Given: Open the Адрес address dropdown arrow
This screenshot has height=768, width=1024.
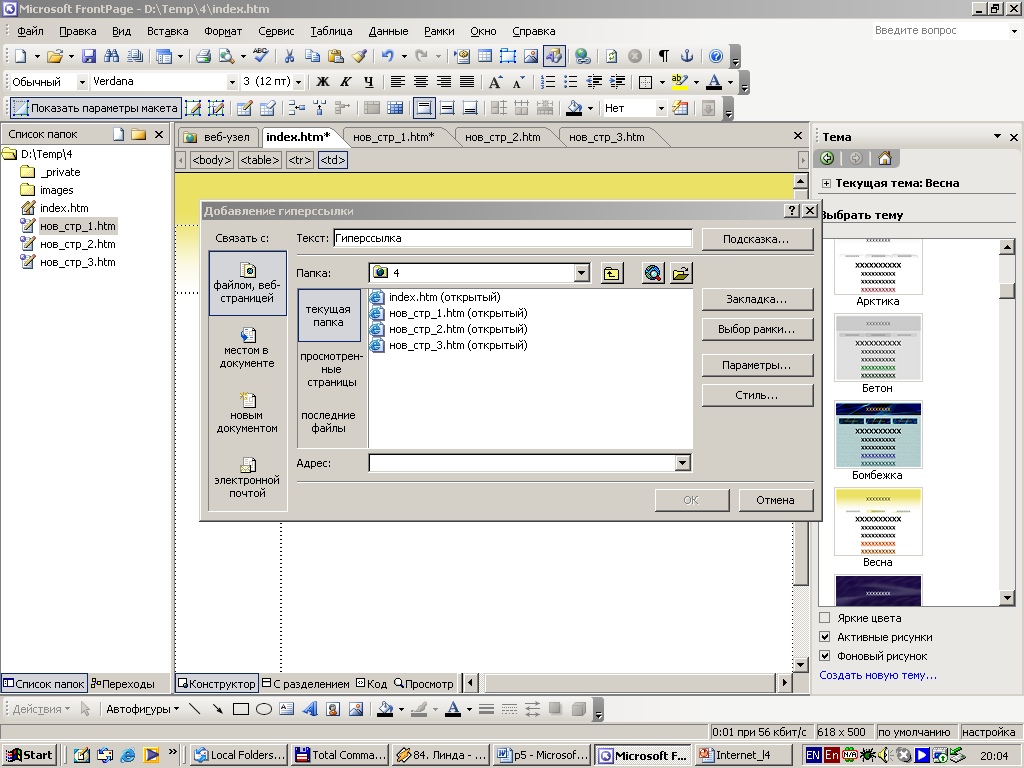Looking at the screenshot, I should click(682, 463).
